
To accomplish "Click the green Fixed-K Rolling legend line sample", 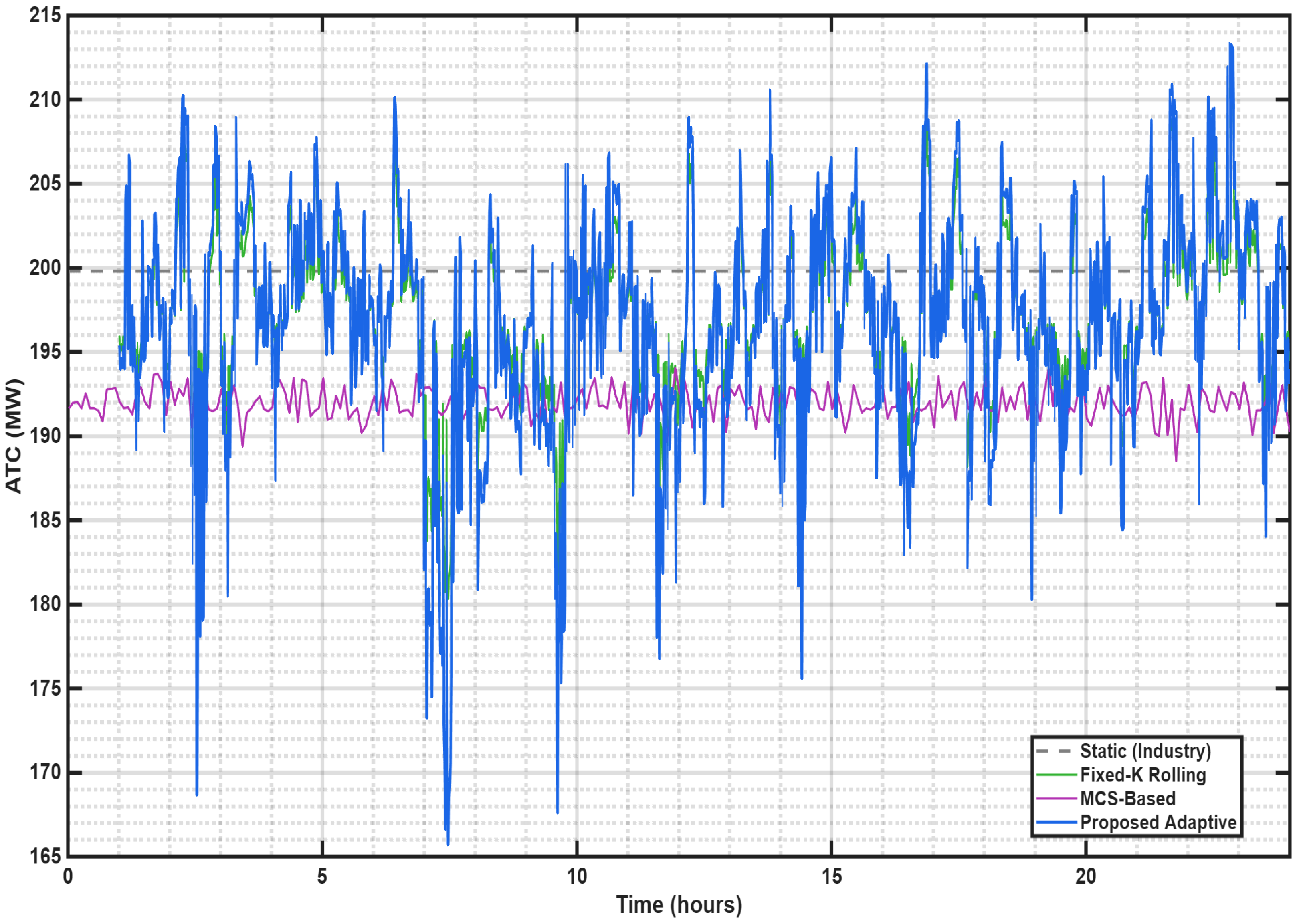I will 1056,775.
